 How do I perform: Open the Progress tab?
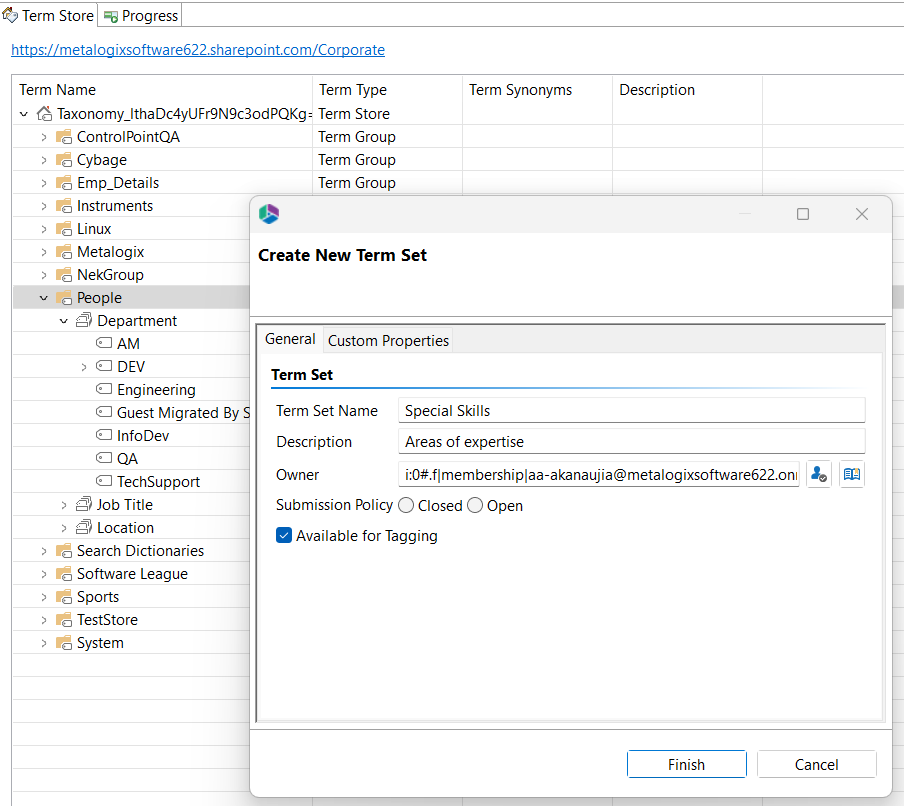point(140,15)
